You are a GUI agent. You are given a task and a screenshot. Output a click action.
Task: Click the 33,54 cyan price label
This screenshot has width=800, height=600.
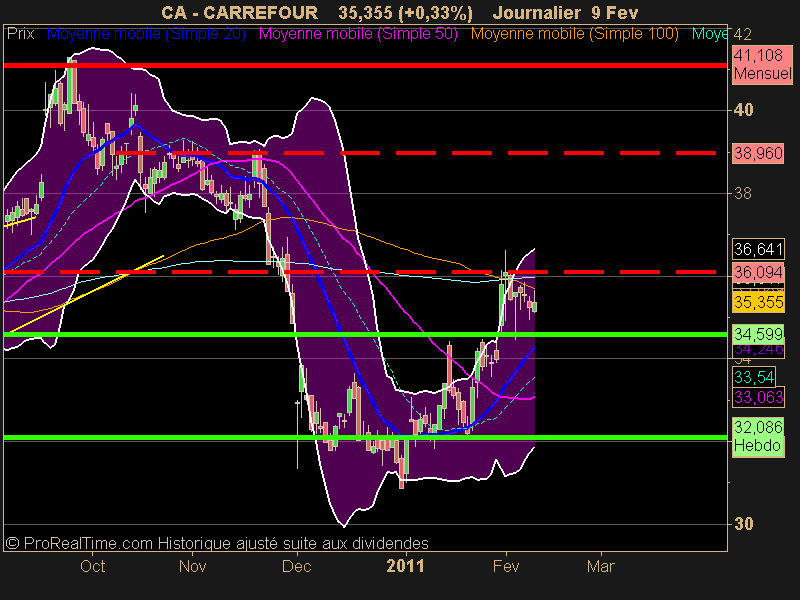[754, 378]
